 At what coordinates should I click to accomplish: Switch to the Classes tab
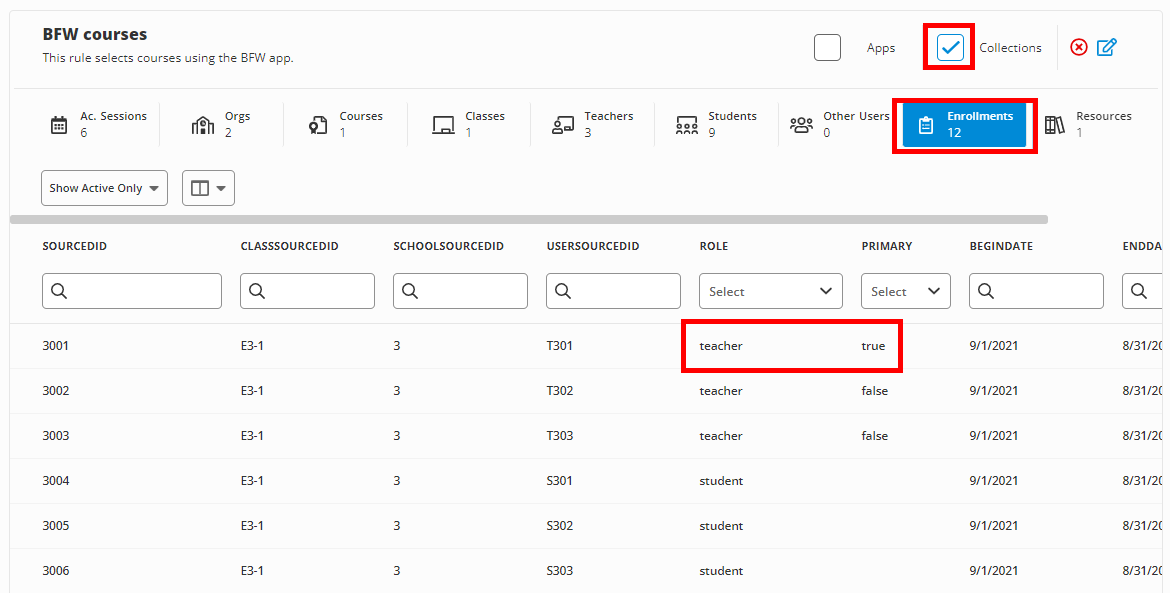tap(469, 123)
